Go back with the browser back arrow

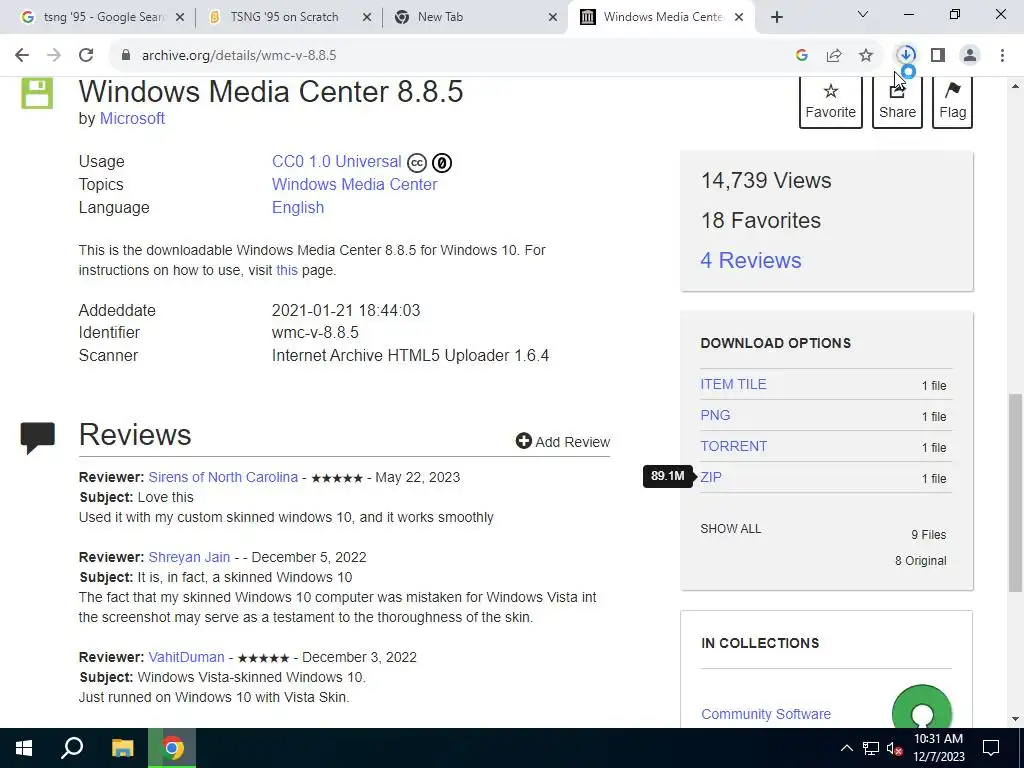coord(22,56)
